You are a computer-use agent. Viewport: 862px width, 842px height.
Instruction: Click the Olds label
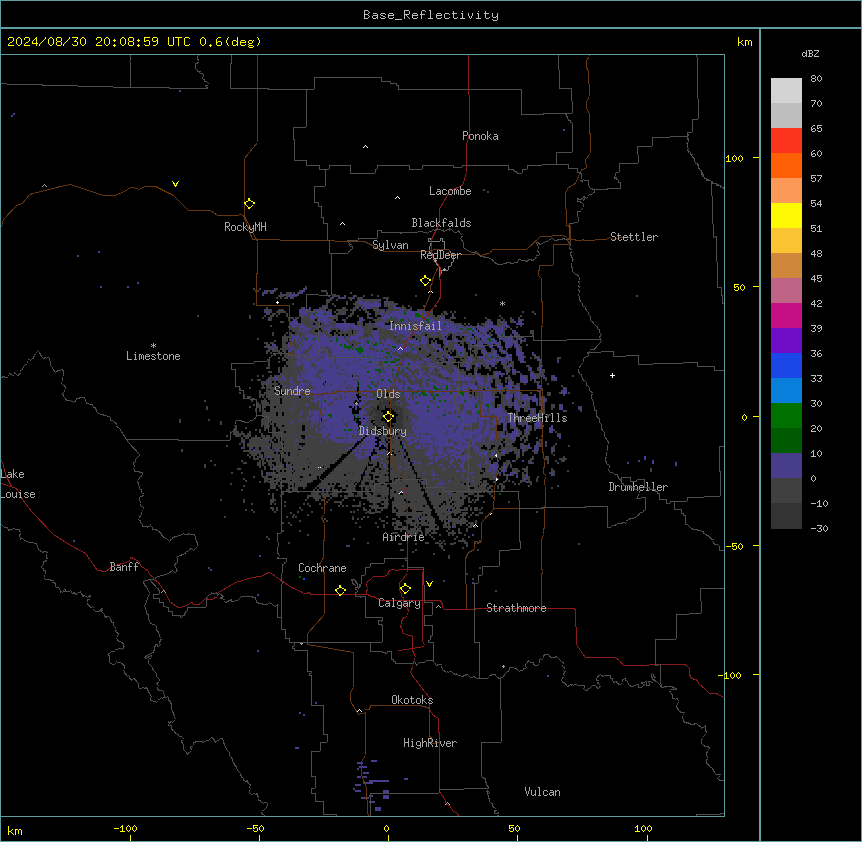(x=388, y=394)
